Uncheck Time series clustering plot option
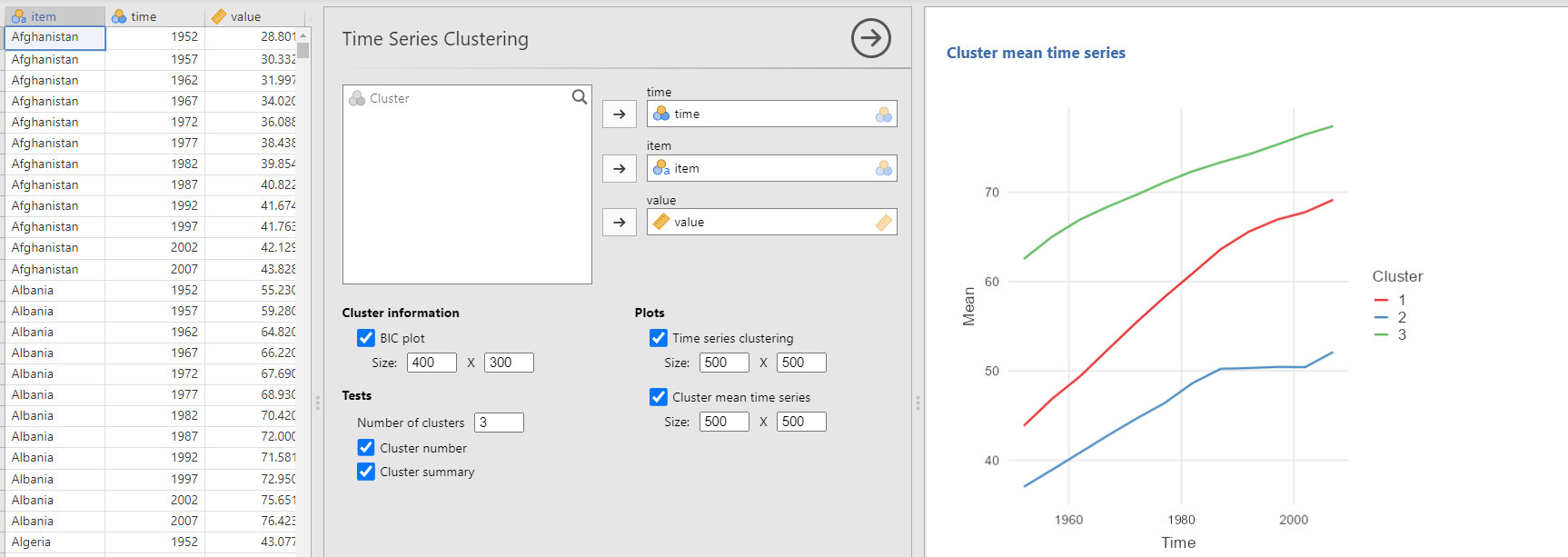 click(x=659, y=338)
